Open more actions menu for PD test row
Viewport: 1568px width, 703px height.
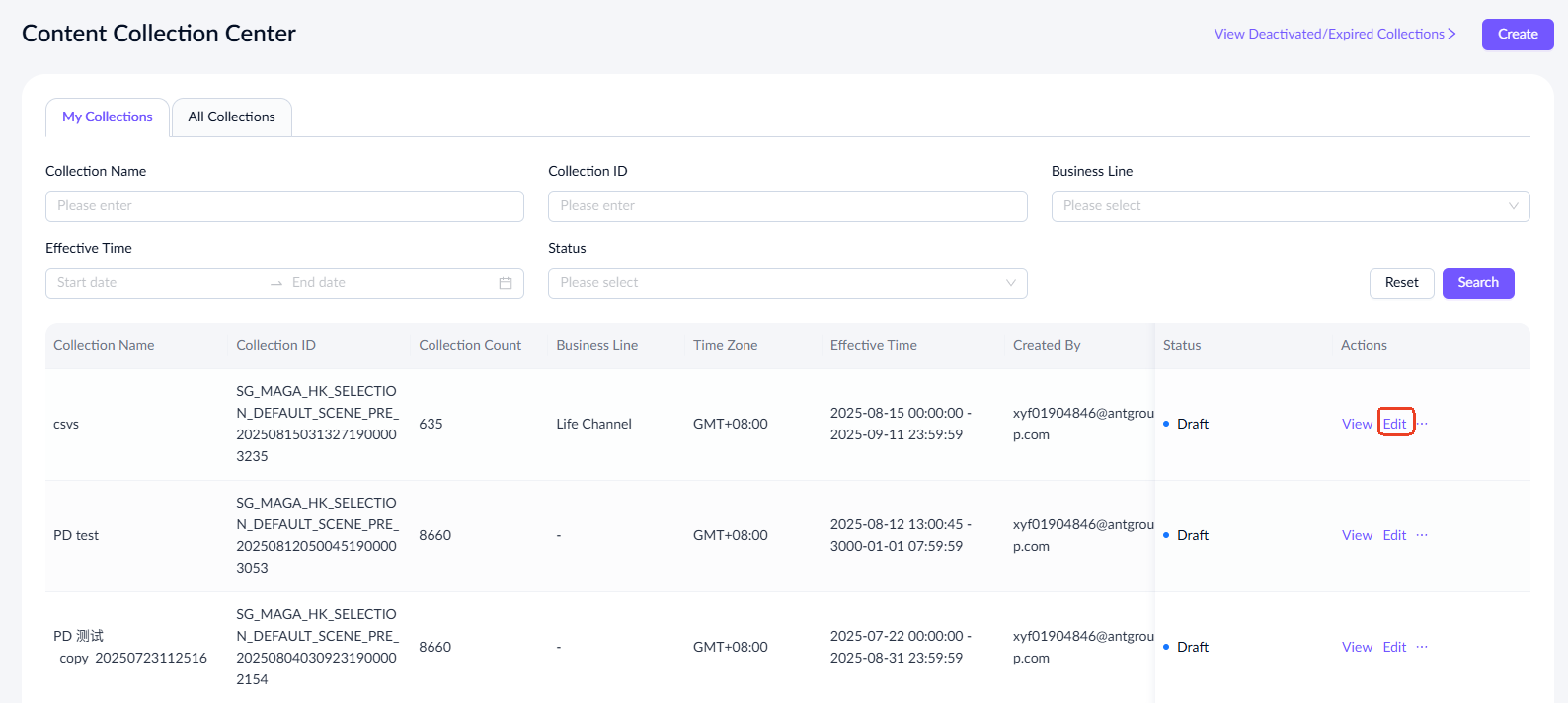(1422, 535)
